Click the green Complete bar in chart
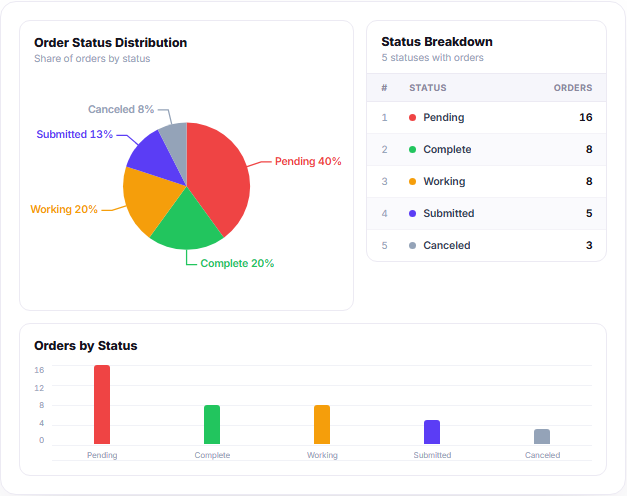This screenshot has height=496, width=627. [212, 424]
